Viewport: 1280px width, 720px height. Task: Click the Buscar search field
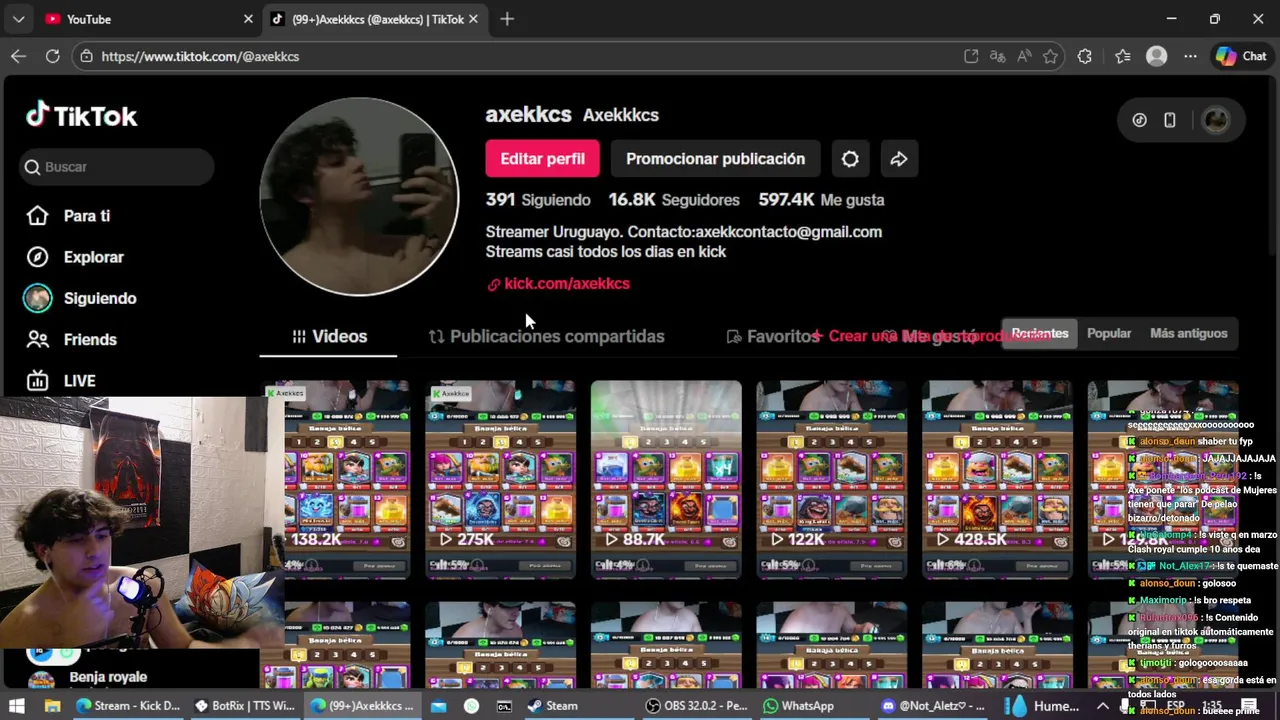pyautogui.click(x=116, y=167)
